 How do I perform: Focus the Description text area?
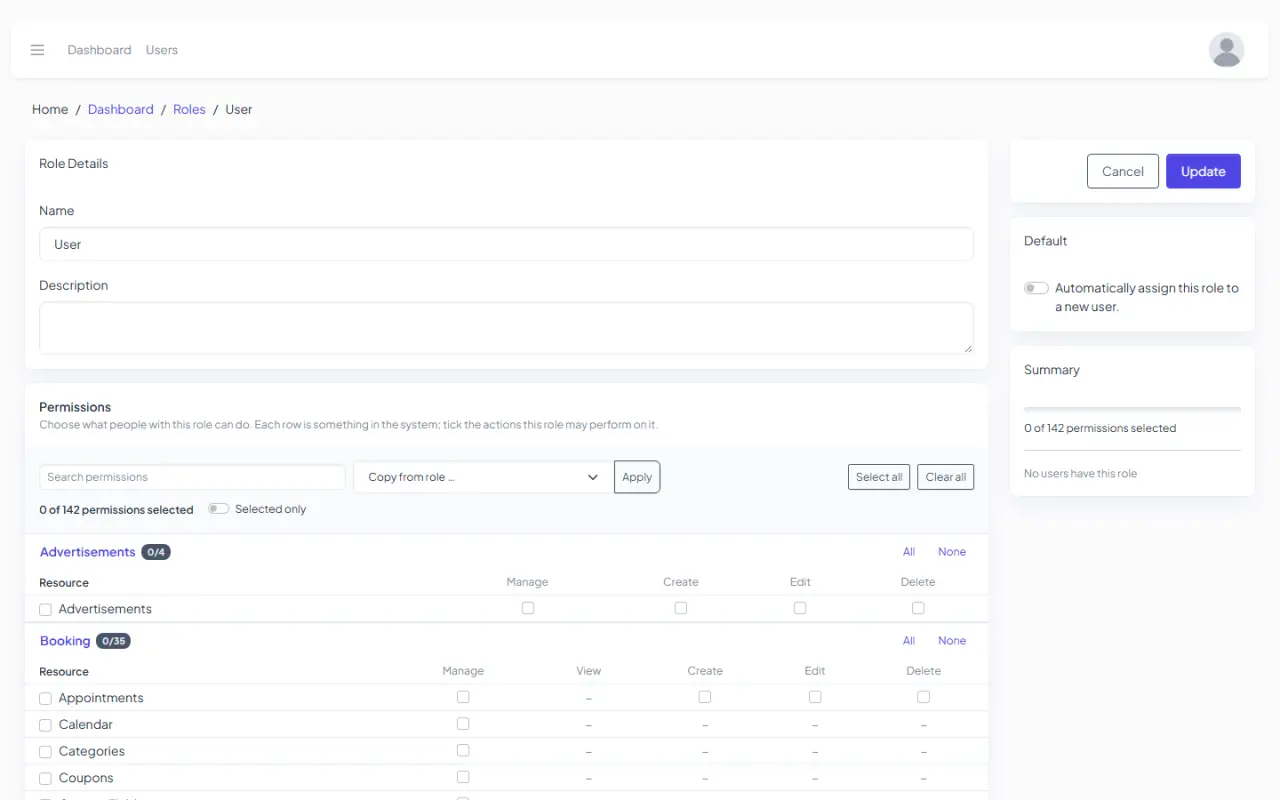pos(506,328)
